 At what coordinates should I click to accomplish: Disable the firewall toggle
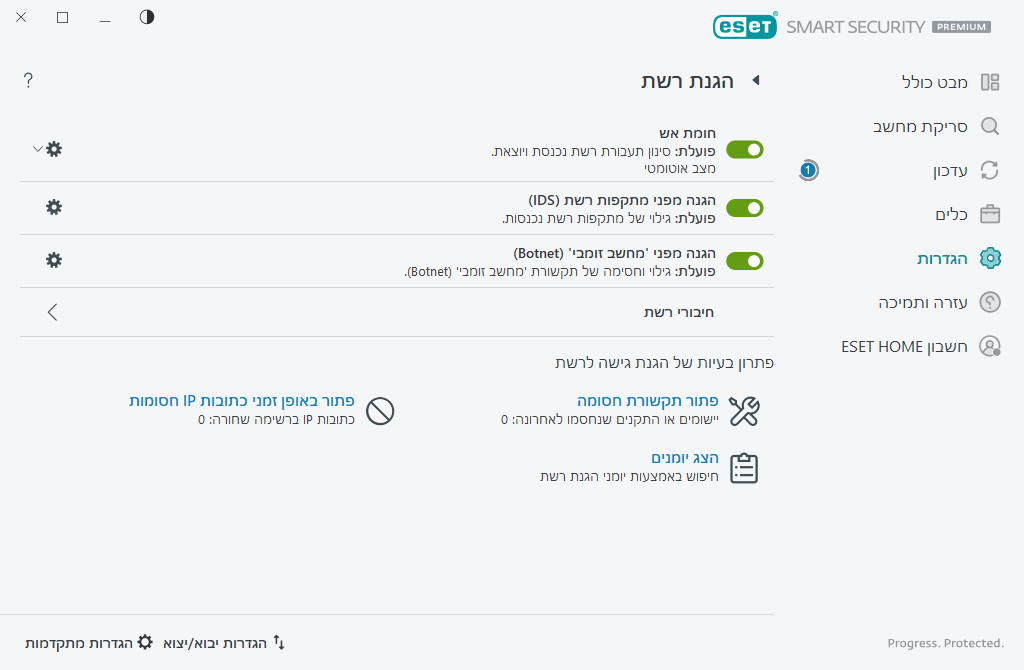pyautogui.click(x=745, y=150)
